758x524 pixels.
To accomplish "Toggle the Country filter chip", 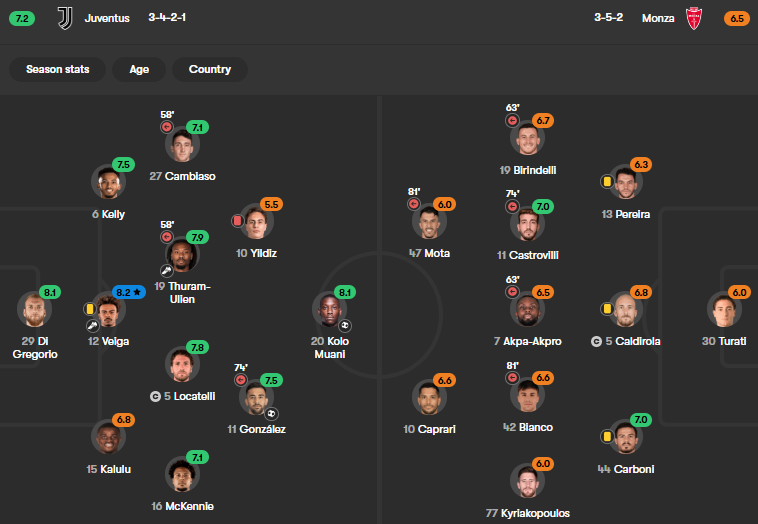I will [210, 69].
